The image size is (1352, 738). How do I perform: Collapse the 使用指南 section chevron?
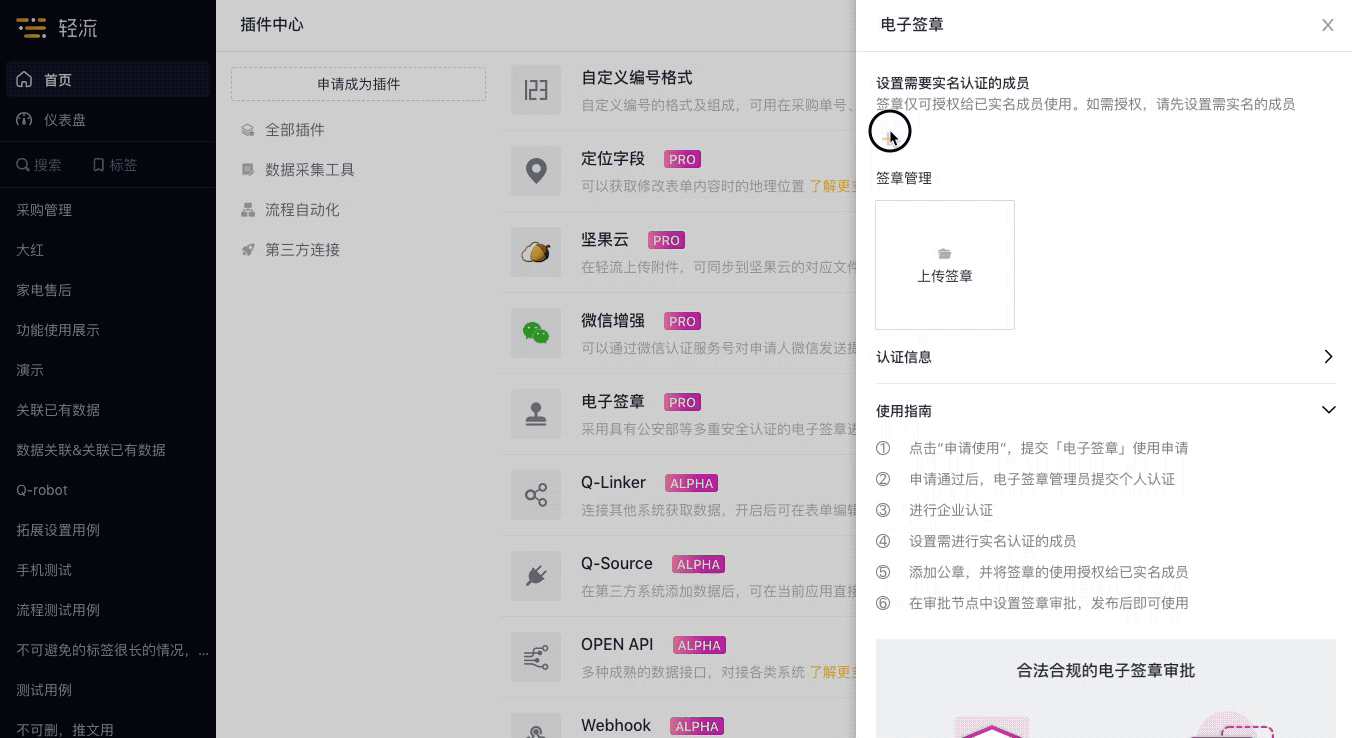coord(1328,410)
